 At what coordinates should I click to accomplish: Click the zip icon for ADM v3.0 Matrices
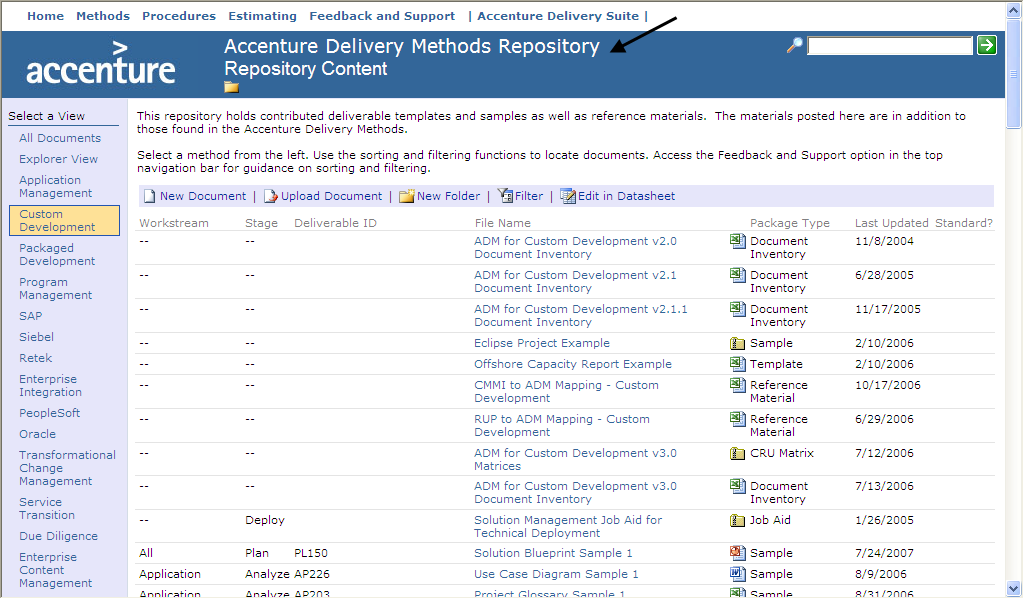tap(737, 453)
